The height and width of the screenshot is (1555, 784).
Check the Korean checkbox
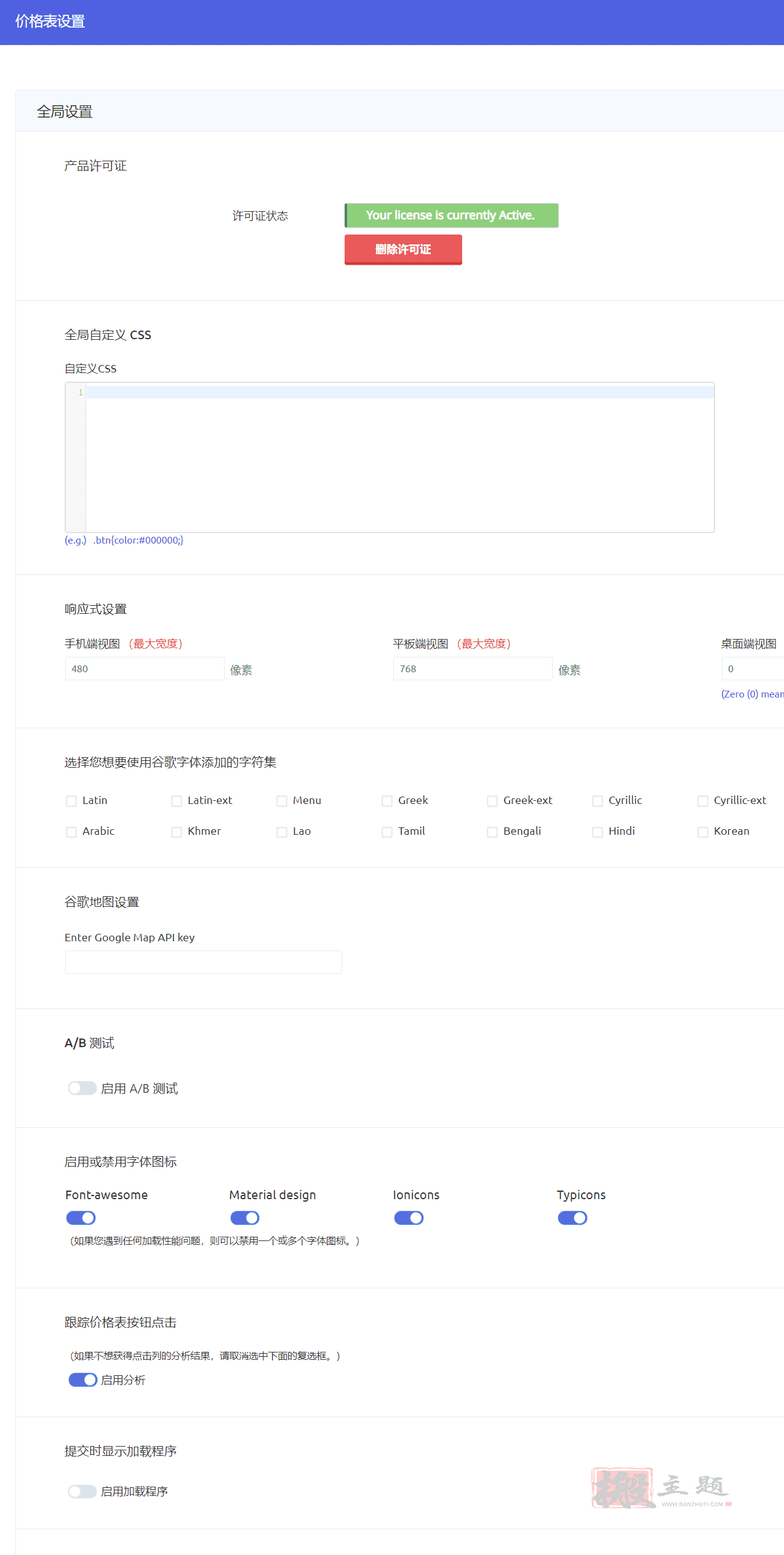703,832
